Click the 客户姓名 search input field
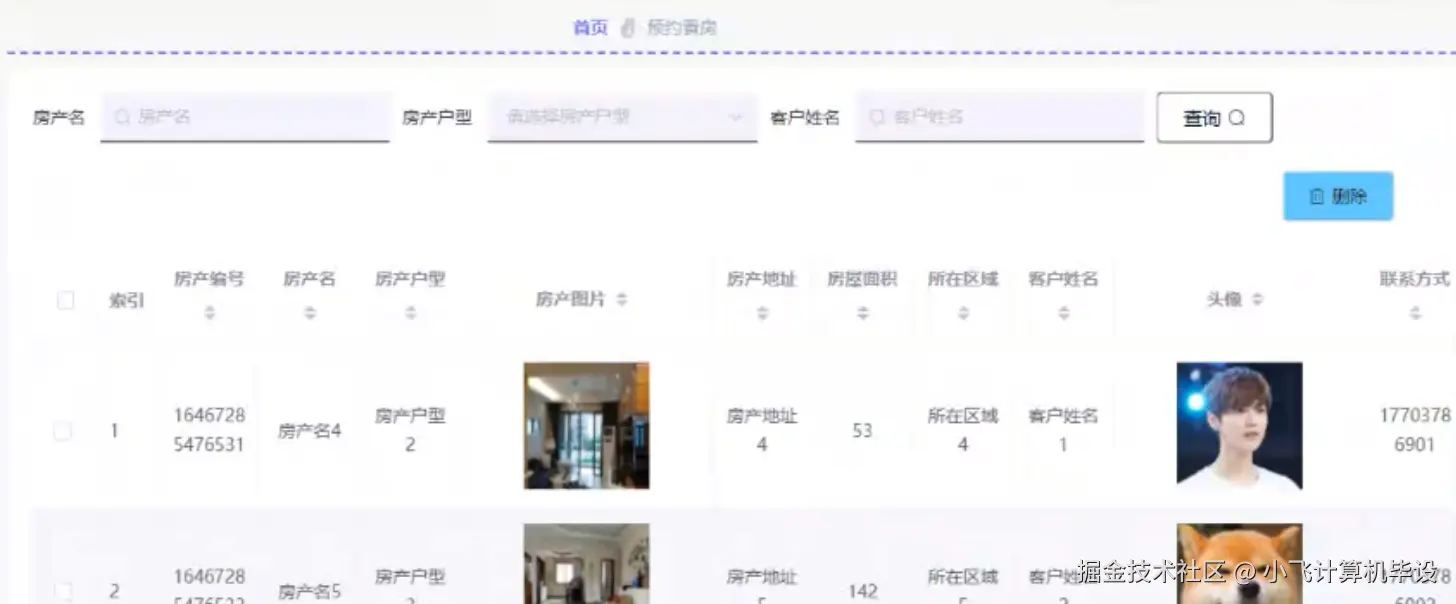Image resolution: width=1456 pixels, height=604 pixels. coord(999,117)
